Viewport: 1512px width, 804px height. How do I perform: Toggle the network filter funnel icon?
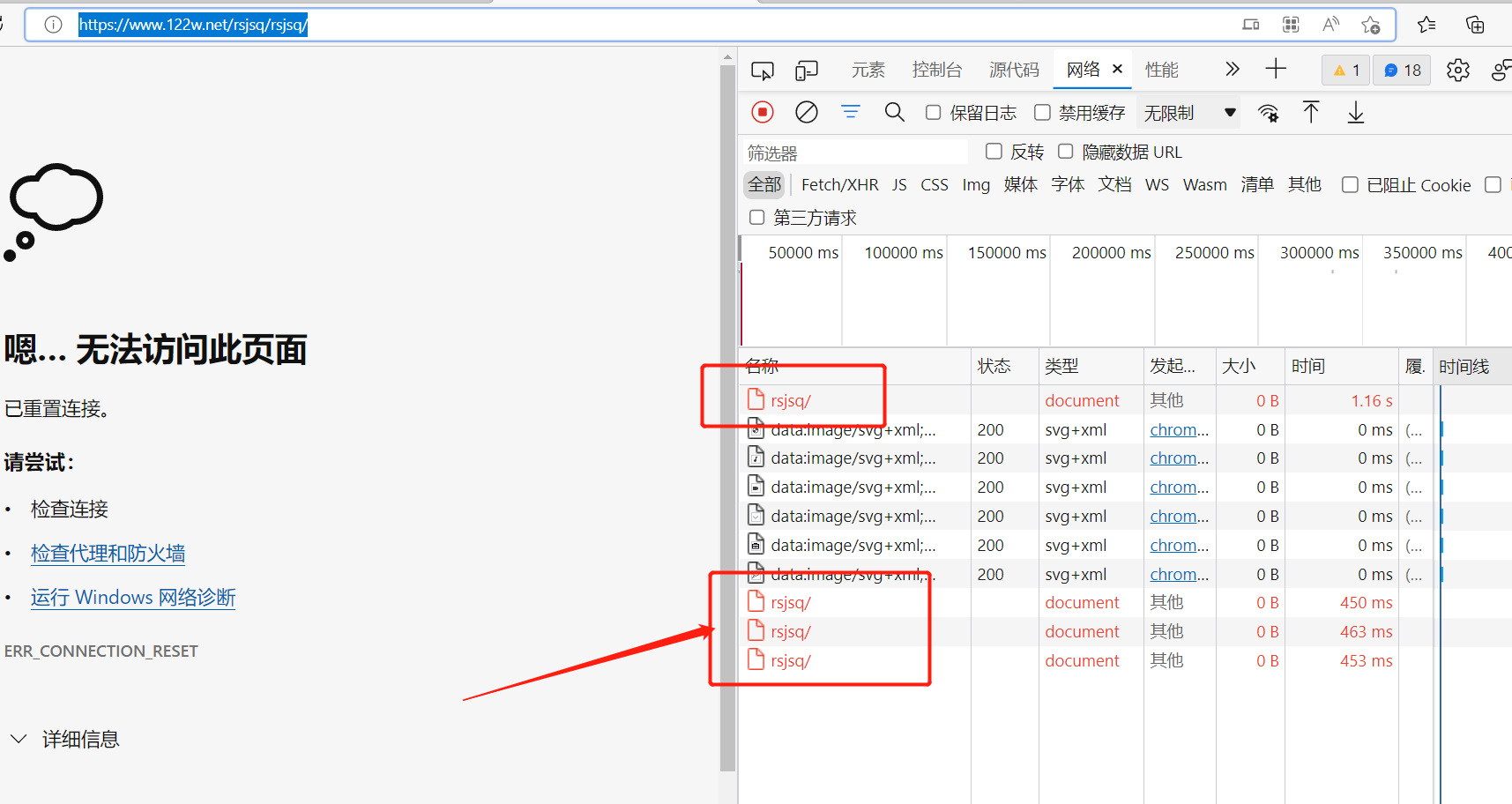850,112
